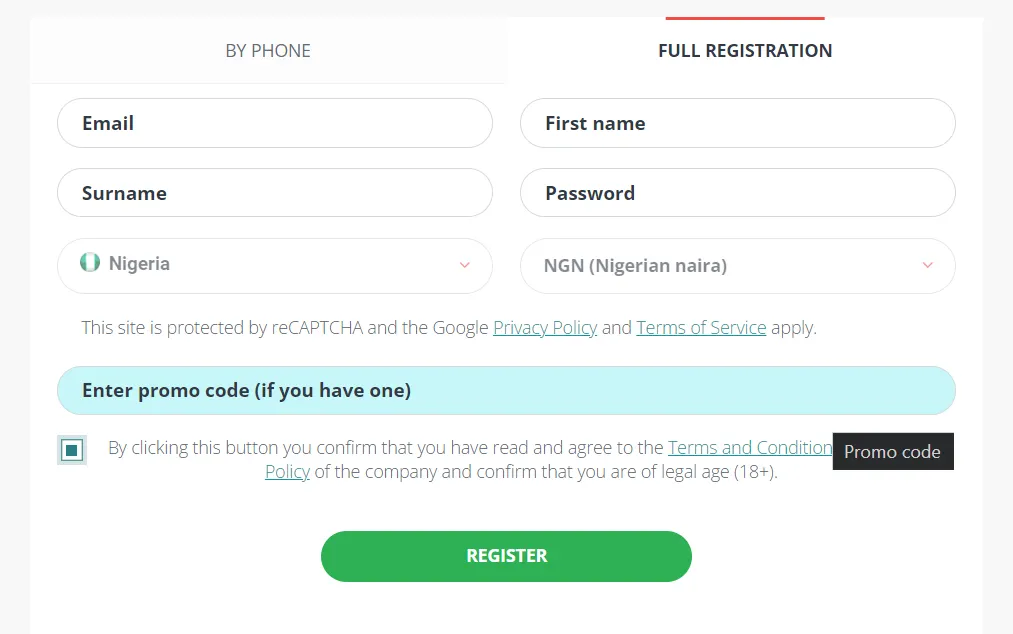Click the Terms and Conditions link

tap(750, 447)
